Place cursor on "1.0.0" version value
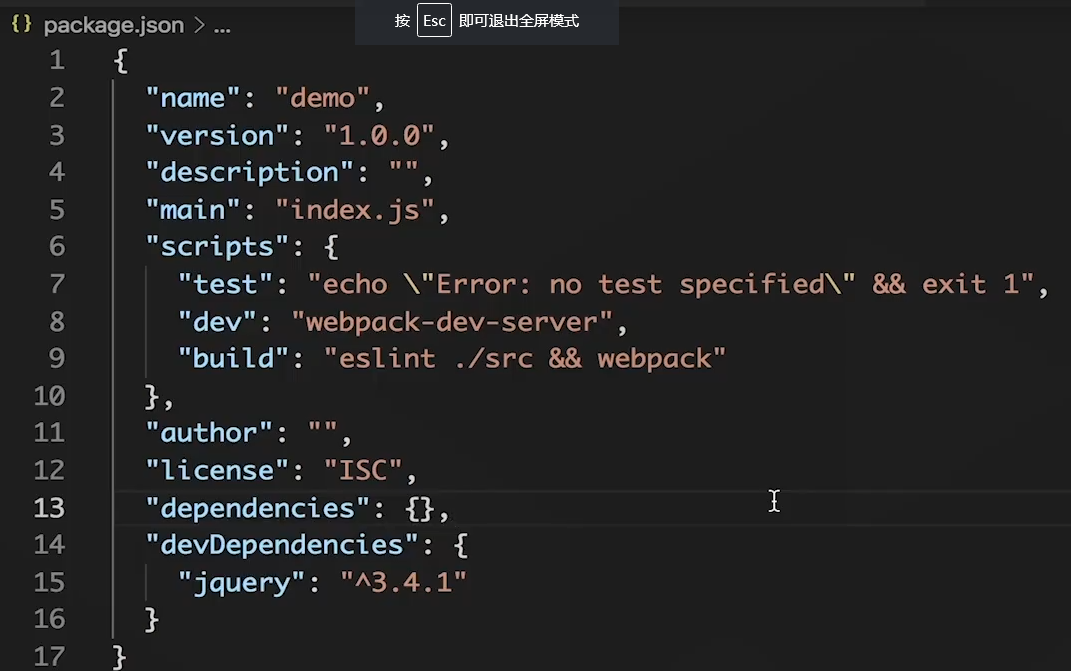The width and height of the screenshot is (1071, 671). pos(379,135)
